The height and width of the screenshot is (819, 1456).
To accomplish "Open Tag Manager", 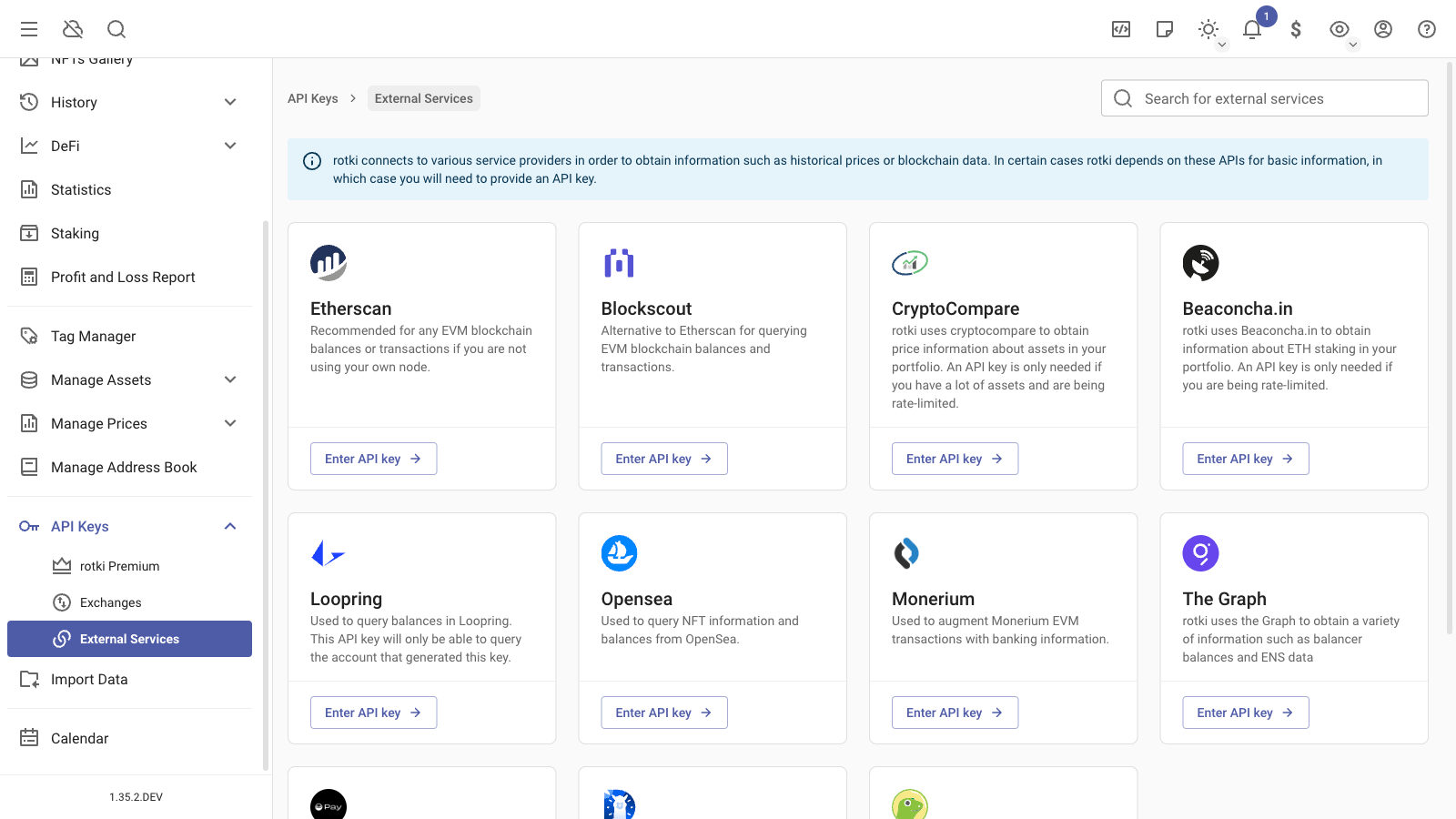I will (129, 336).
